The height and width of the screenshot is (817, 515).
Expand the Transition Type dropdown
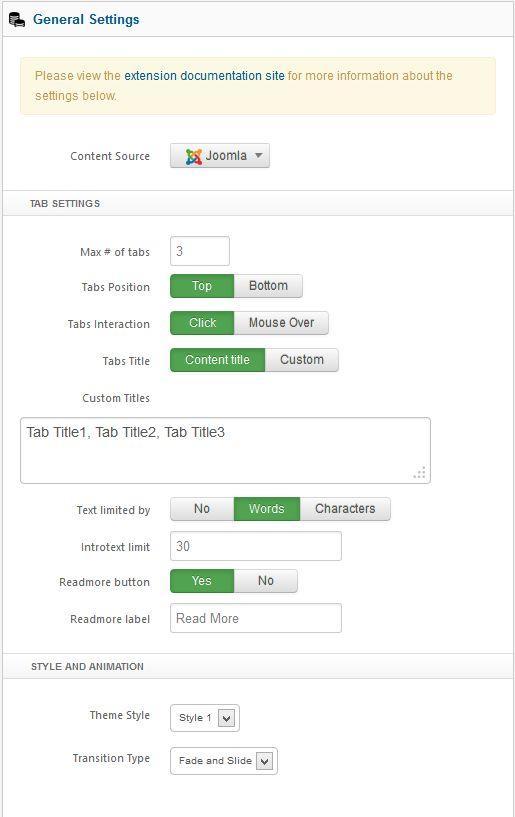point(224,761)
